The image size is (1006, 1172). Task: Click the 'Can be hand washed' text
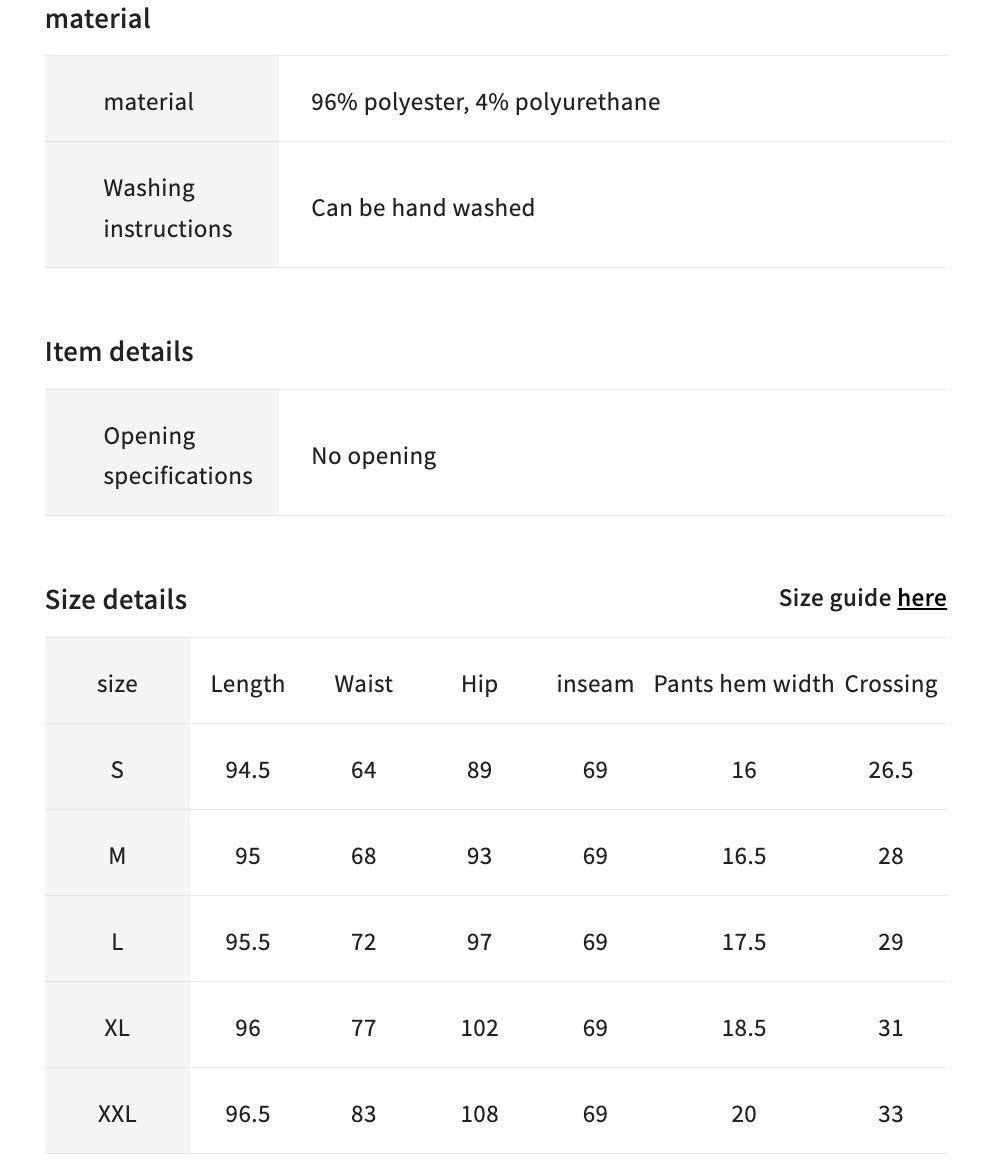pos(423,207)
